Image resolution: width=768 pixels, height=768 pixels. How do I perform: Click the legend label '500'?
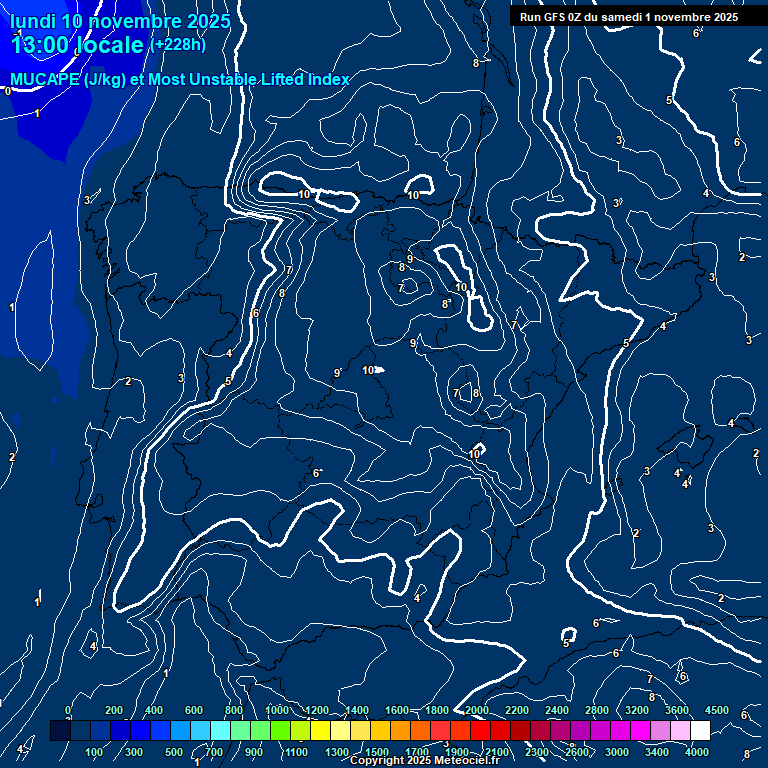tap(174, 752)
